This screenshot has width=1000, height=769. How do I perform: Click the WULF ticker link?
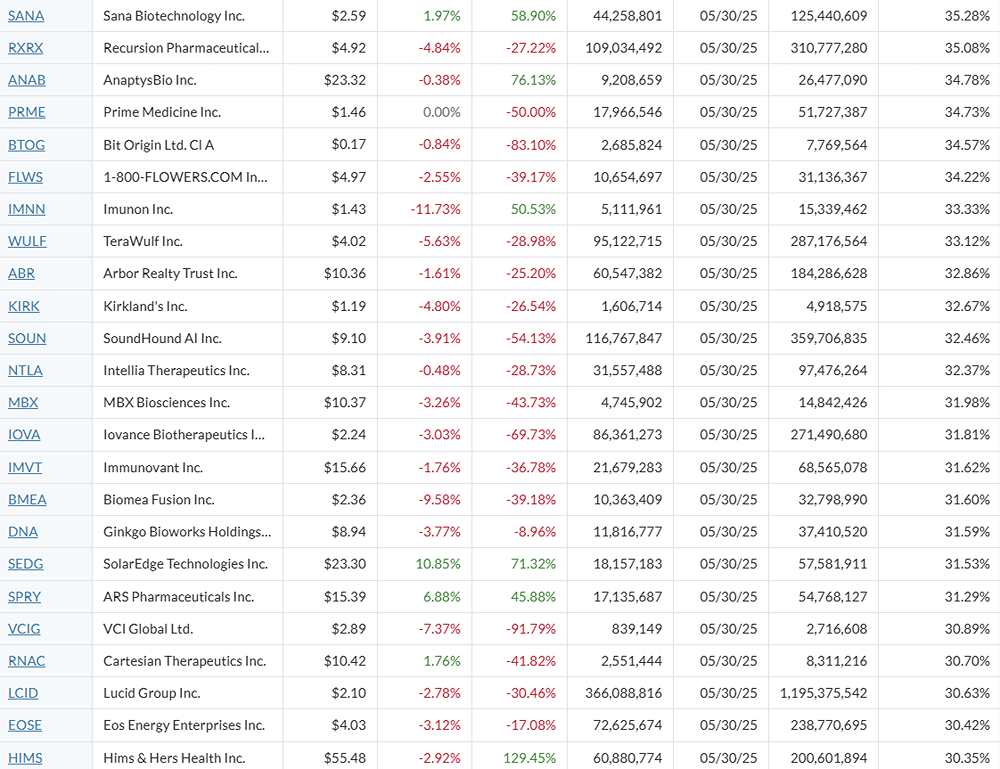(x=27, y=241)
